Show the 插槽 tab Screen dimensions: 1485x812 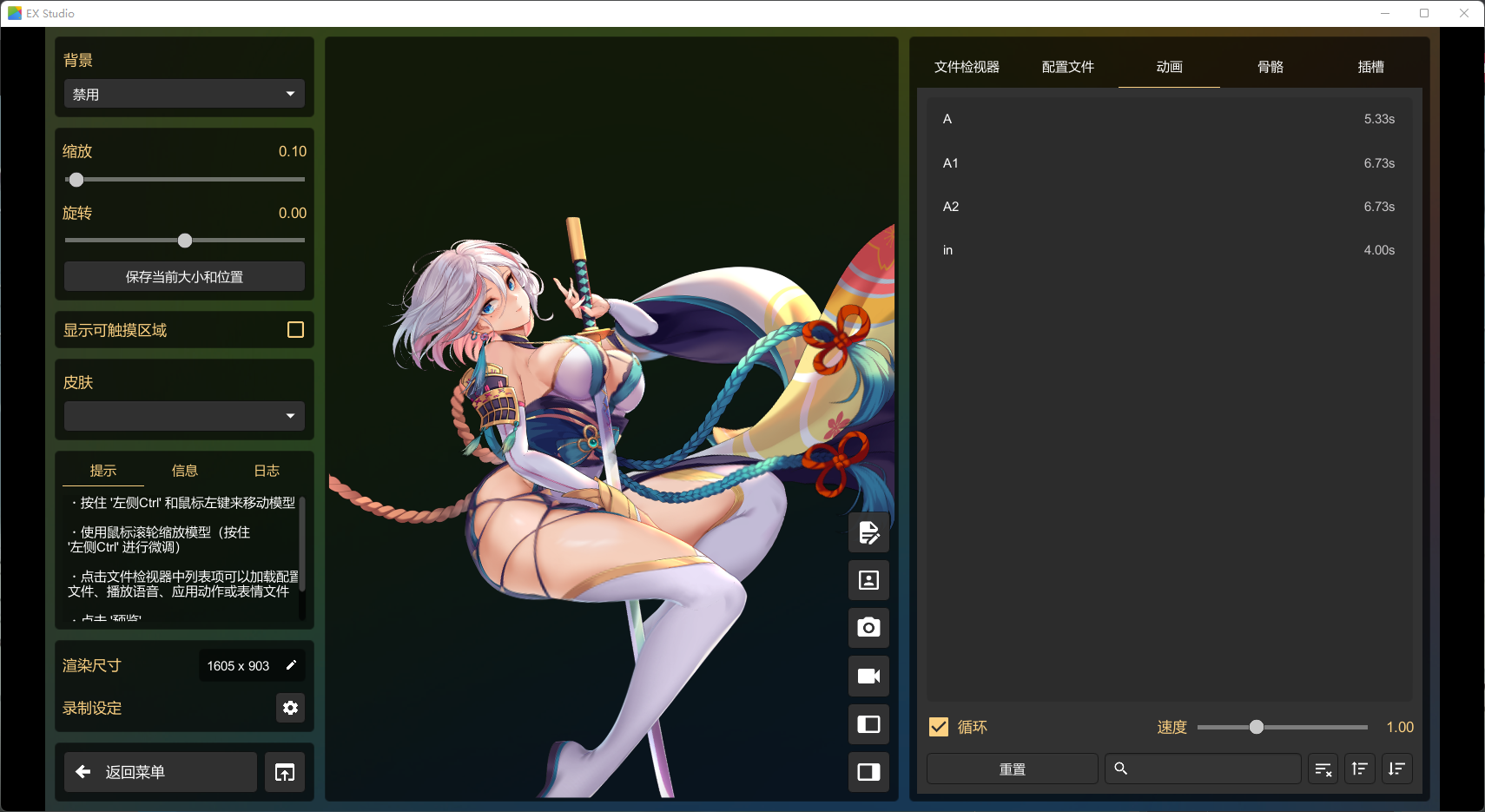(x=1371, y=67)
